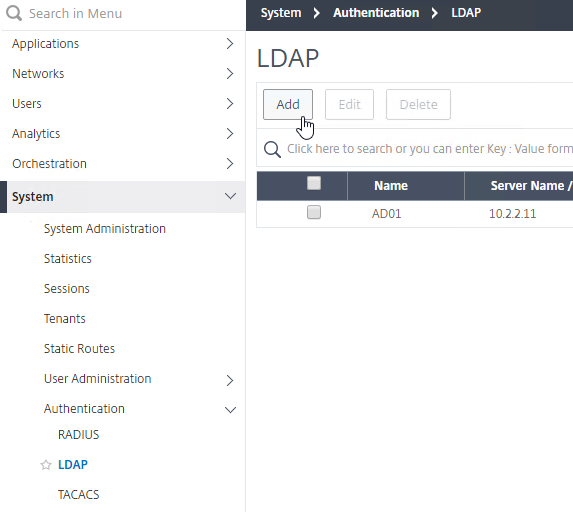This screenshot has height=512, width=573.
Task: Click the LDAP table search magnifier icon
Action: [x=272, y=149]
